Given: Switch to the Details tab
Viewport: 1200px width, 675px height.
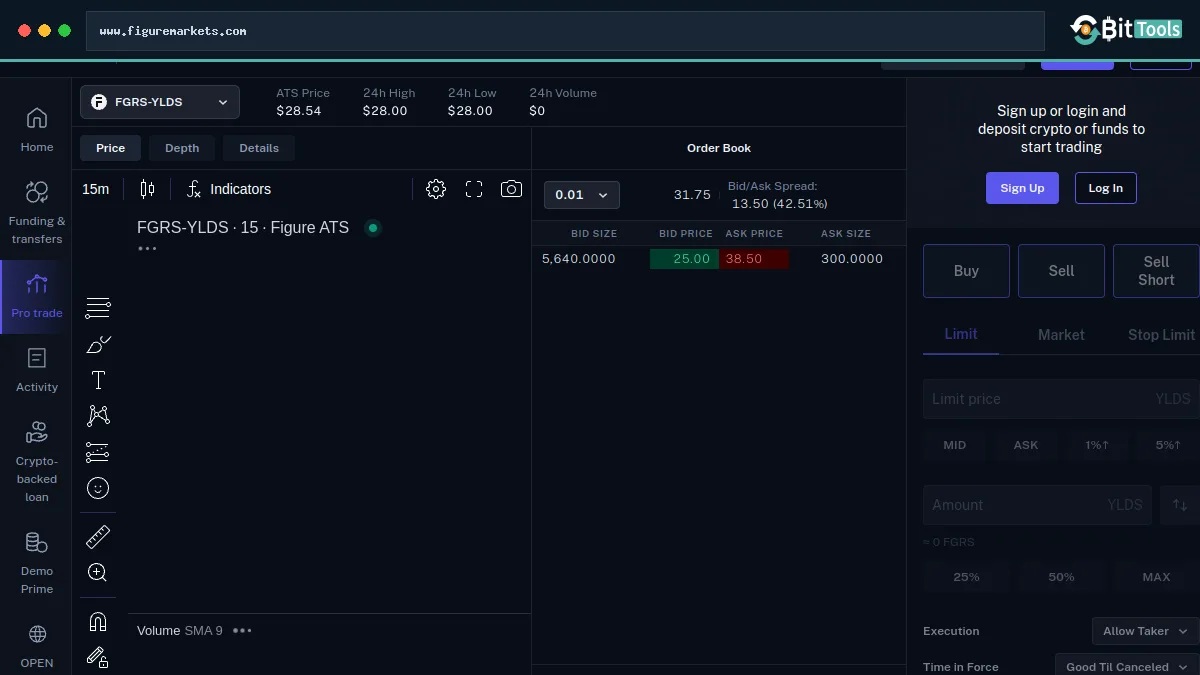Looking at the screenshot, I should [x=259, y=148].
